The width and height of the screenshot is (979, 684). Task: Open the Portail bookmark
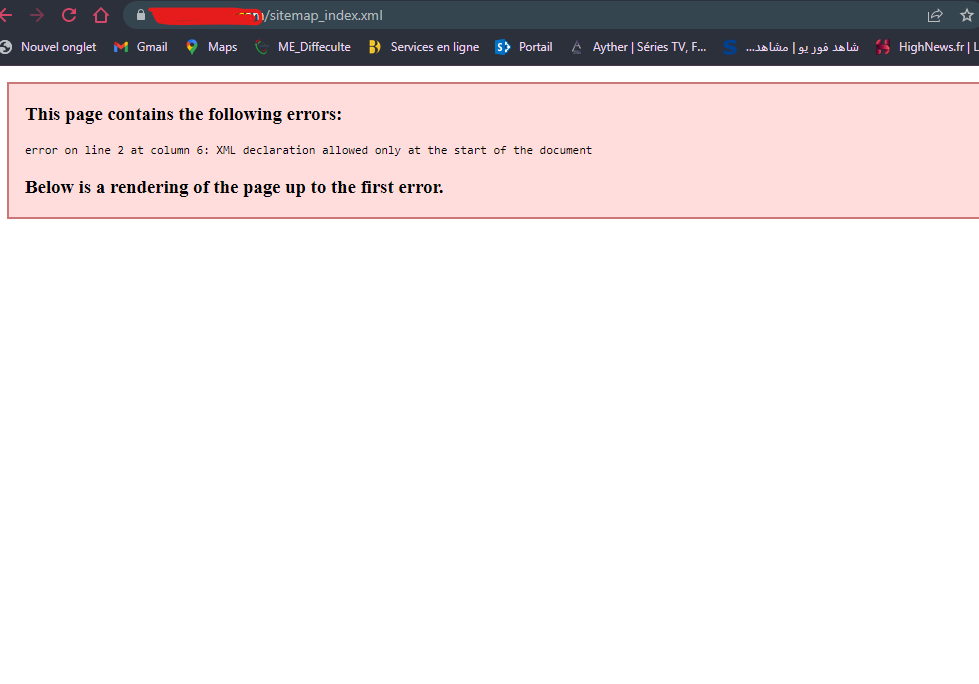523,47
